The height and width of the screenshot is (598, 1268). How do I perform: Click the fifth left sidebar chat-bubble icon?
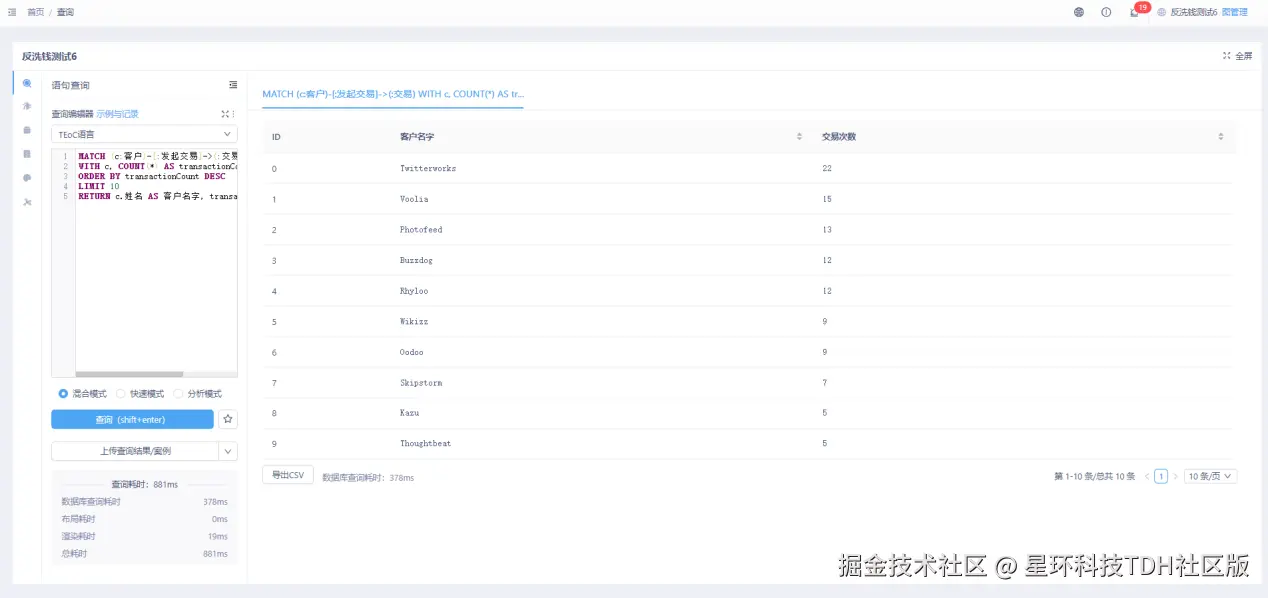click(27, 178)
